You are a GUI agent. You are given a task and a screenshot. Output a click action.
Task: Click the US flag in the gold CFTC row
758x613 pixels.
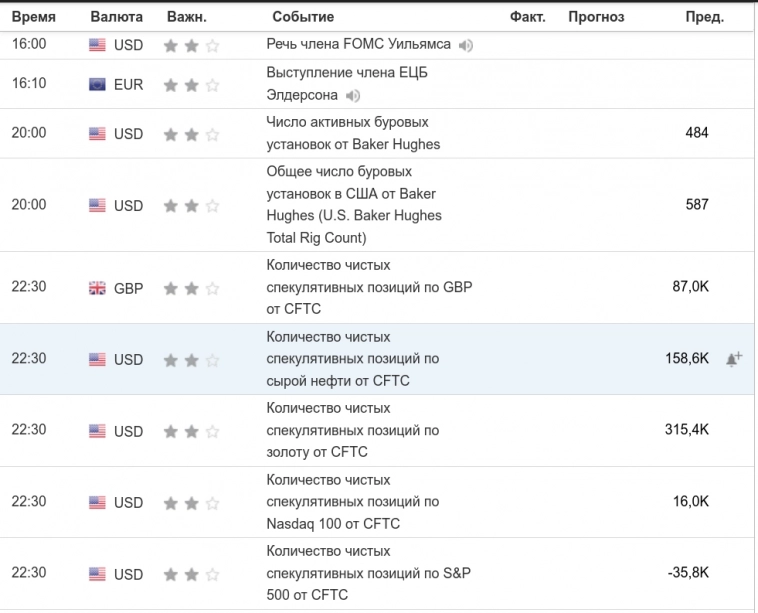[x=97, y=431]
